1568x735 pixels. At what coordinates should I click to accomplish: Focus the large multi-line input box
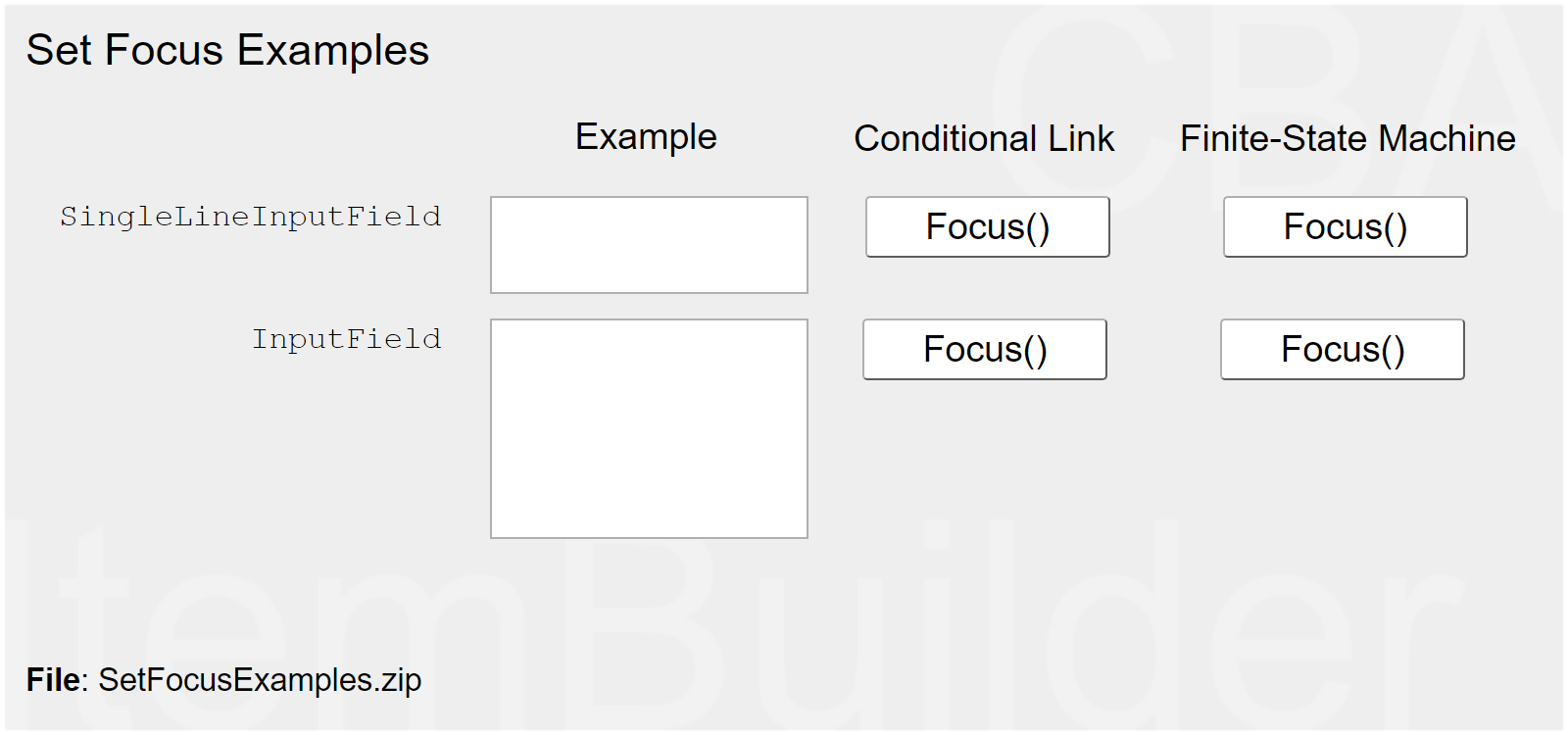pyautogui.click(x=649, y=428)
